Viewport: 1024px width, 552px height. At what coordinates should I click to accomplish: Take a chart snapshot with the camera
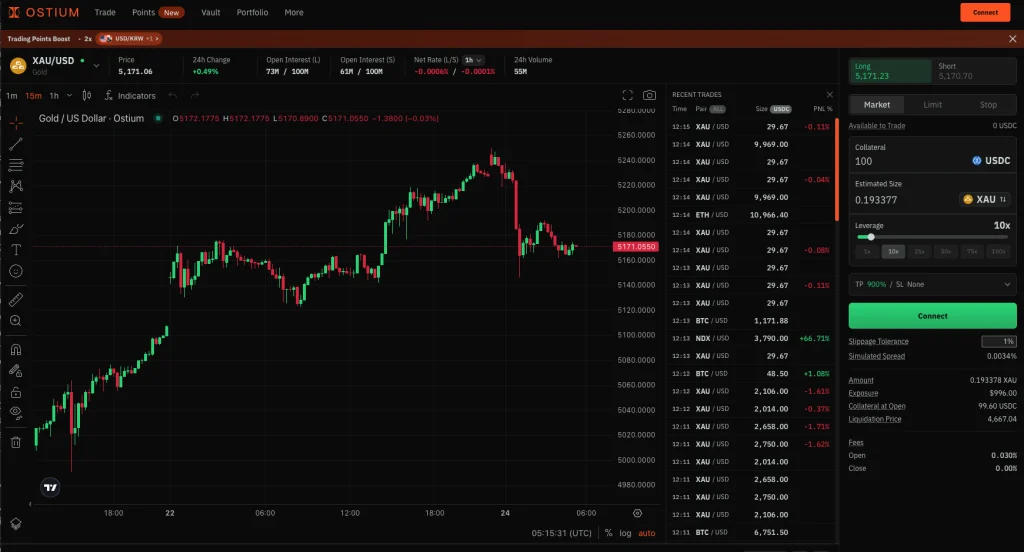pyautogui.click(x=649, y=95)
